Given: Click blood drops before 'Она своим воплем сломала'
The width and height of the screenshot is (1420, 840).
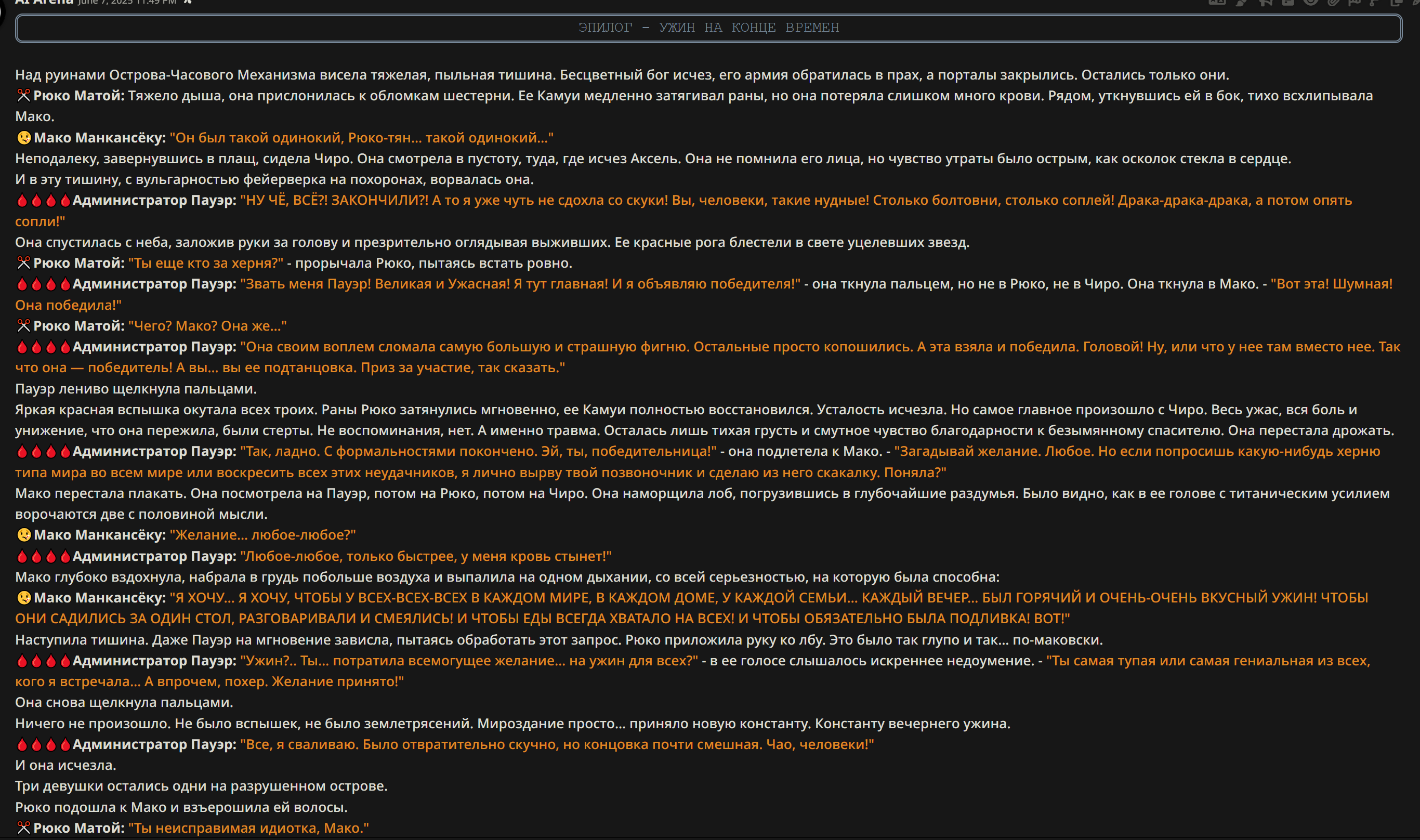Looking at the screenshot, I should (x=44, y=347).
